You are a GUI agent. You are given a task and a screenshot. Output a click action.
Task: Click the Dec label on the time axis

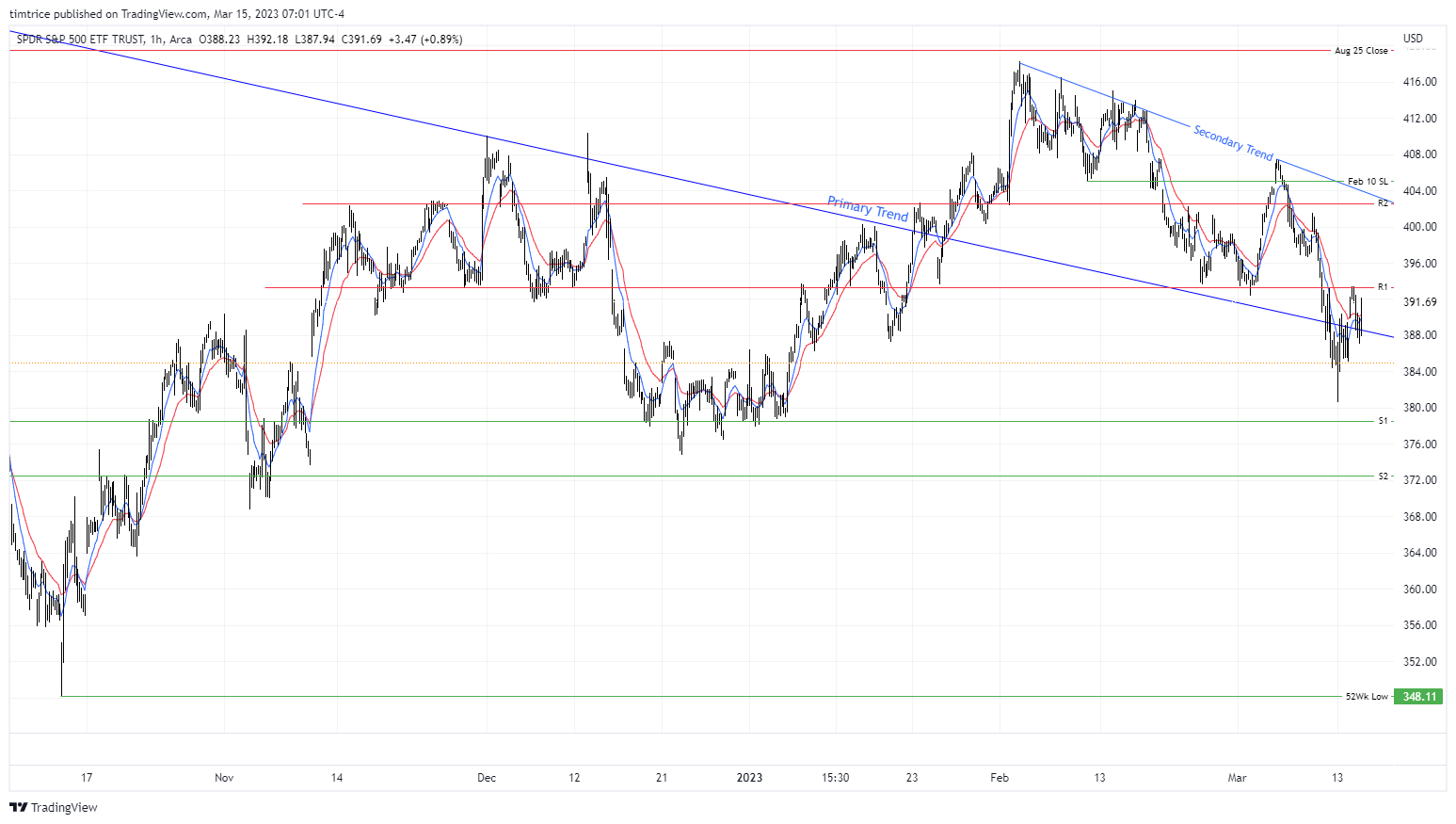click(487, 778)
